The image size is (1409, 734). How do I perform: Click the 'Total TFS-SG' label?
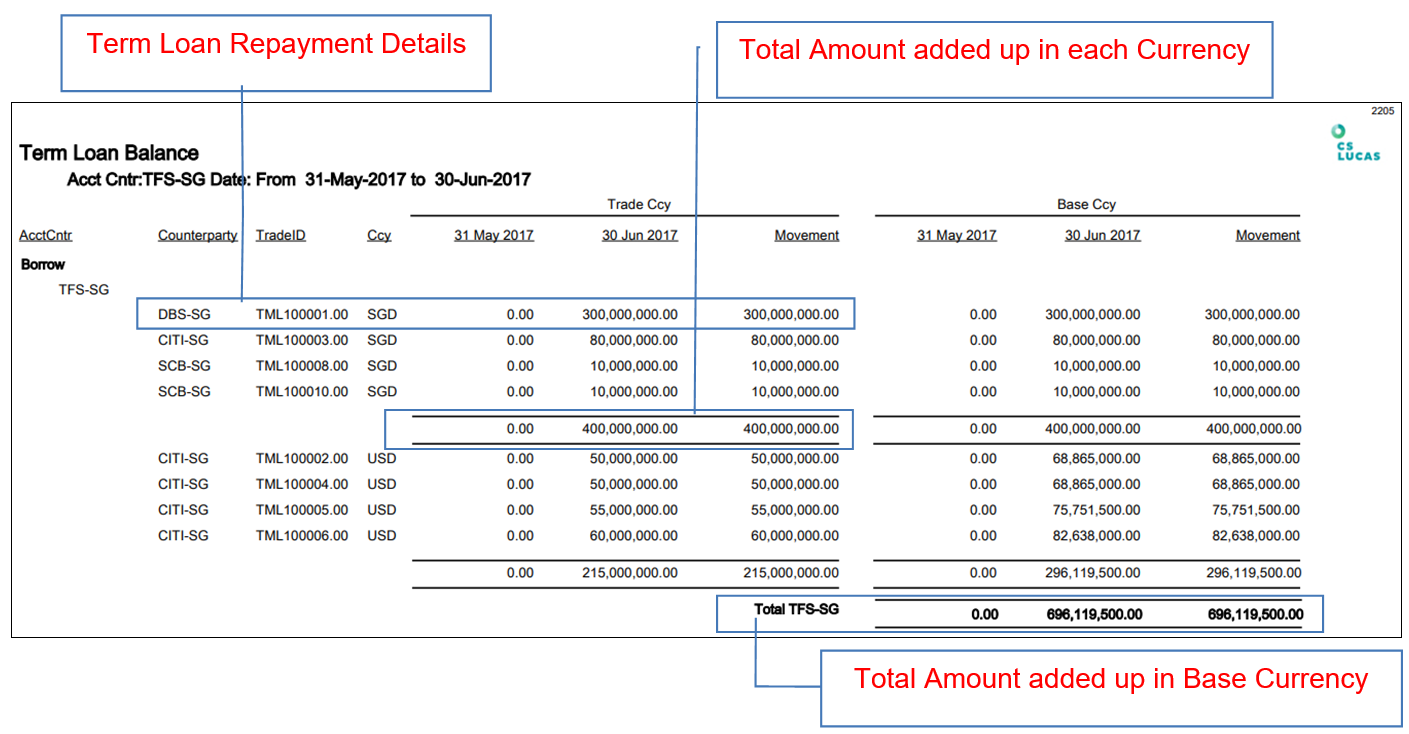pyautogui.click(x=797, y=609)
